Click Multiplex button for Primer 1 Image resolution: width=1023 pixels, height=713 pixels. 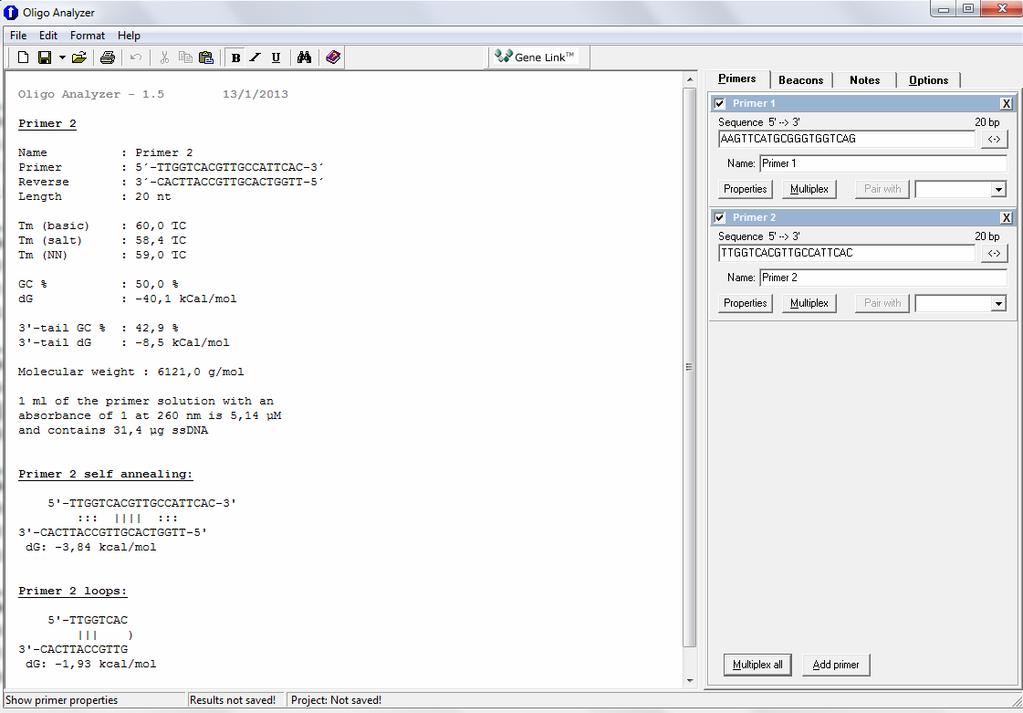tap(809, 189)
